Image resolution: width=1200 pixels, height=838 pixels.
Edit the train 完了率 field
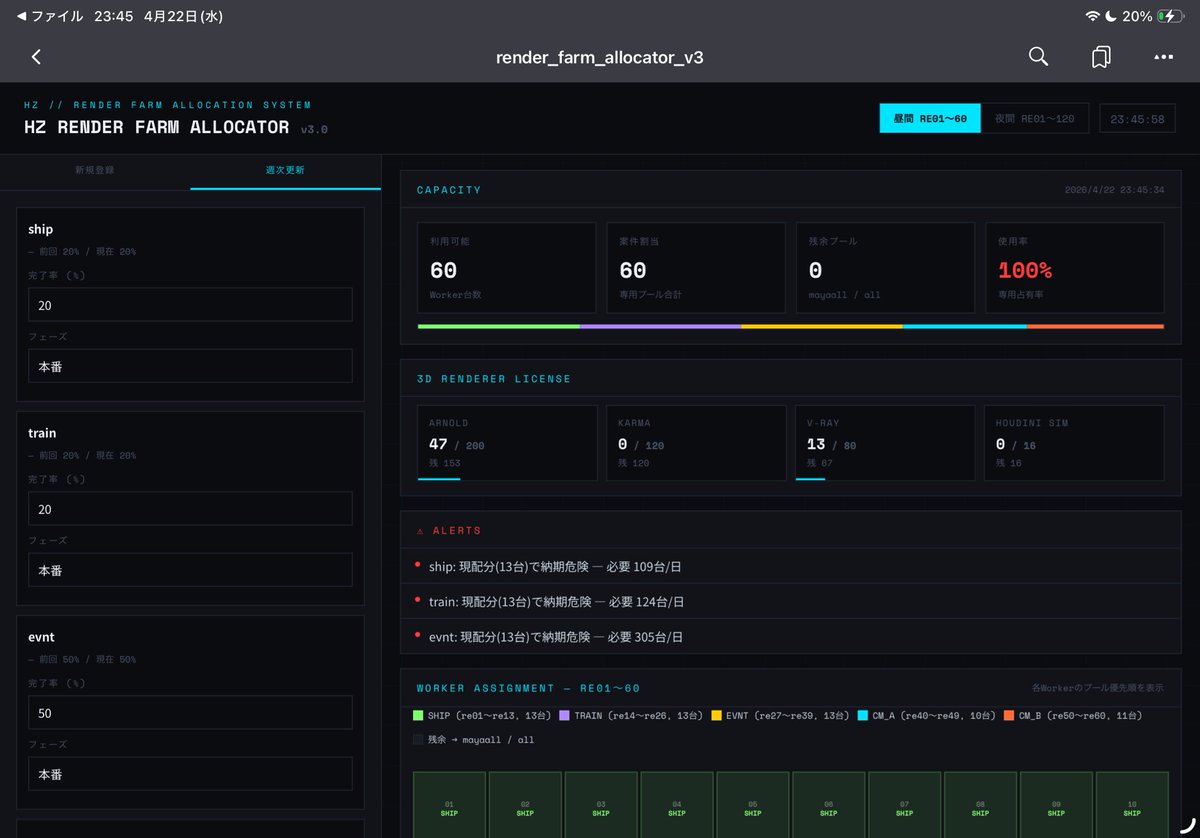coord(190,509)
